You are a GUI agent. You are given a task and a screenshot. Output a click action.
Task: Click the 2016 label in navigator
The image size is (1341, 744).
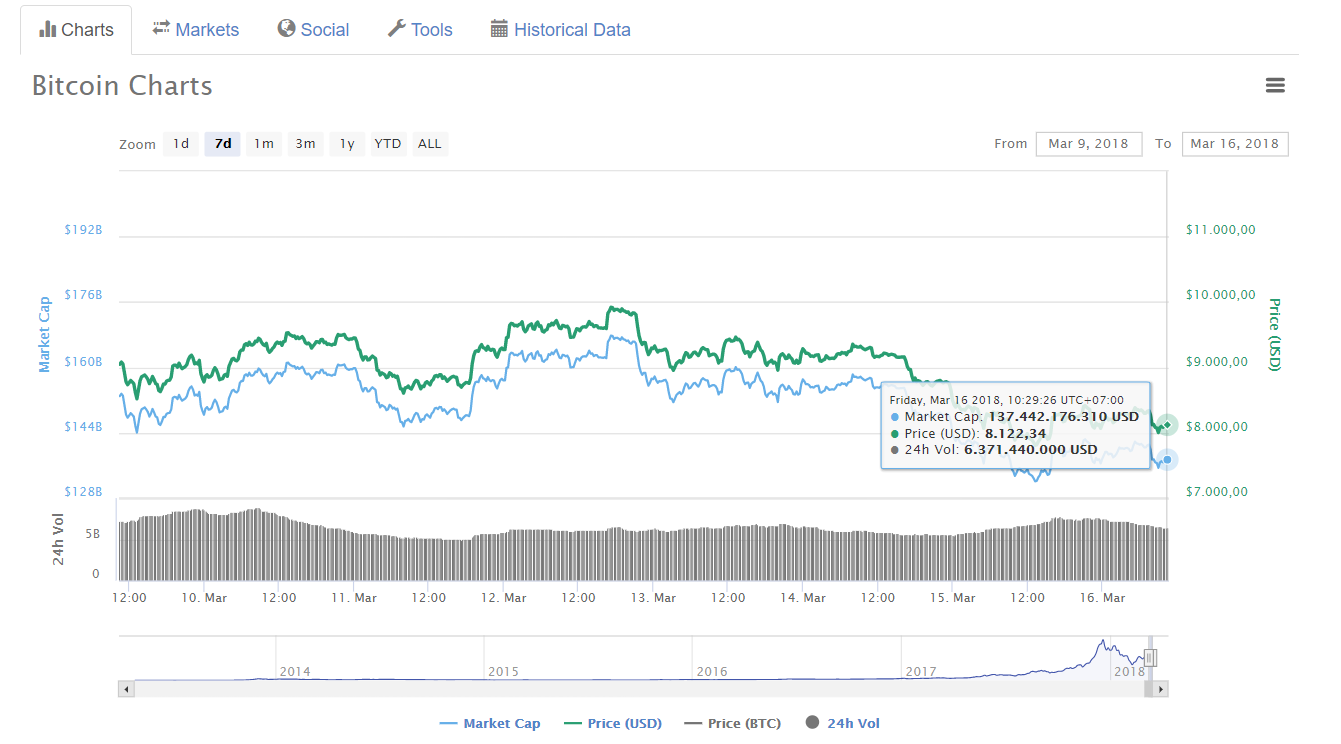coord(712,672)
